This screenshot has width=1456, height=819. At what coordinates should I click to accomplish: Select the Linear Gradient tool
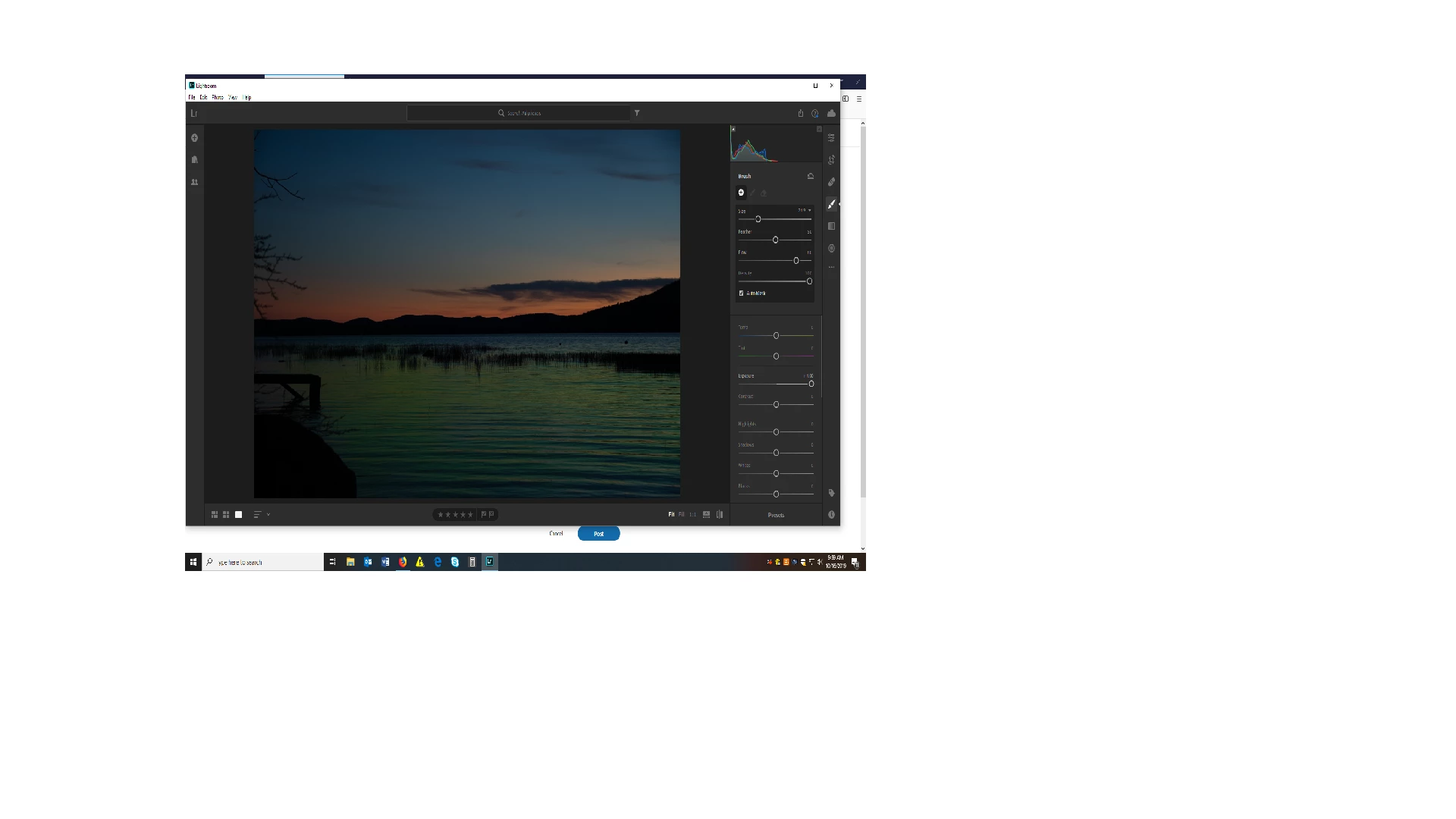(x=831, y=226)
